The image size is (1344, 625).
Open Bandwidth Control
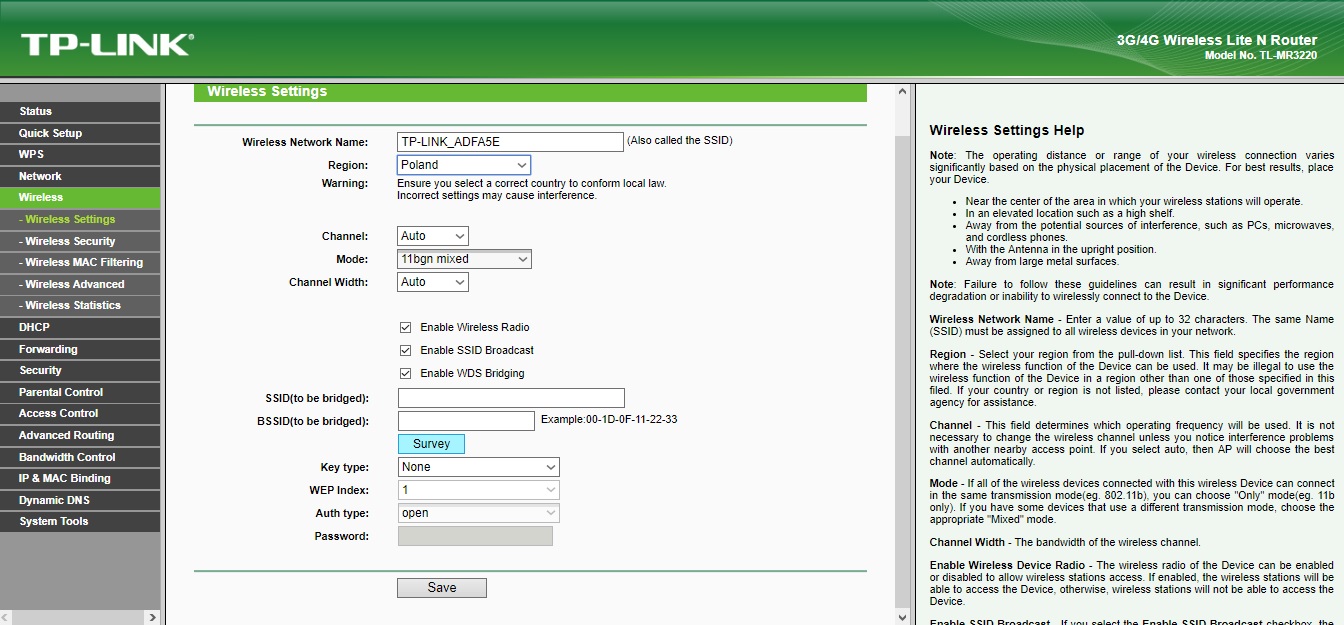click(x=80, y=457)
